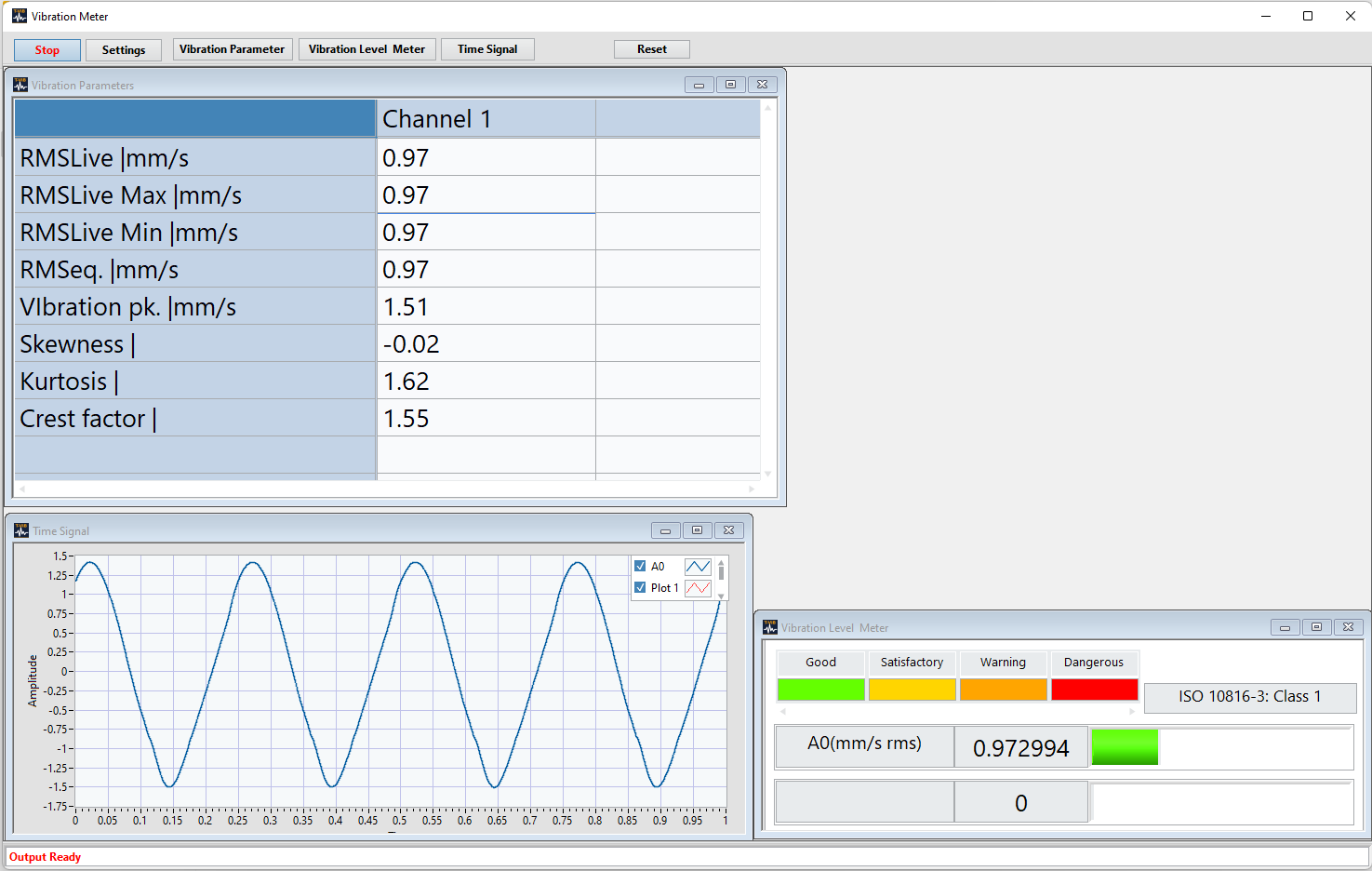Click parameters table vertical scrollbar down arrow

pos(767,474)
